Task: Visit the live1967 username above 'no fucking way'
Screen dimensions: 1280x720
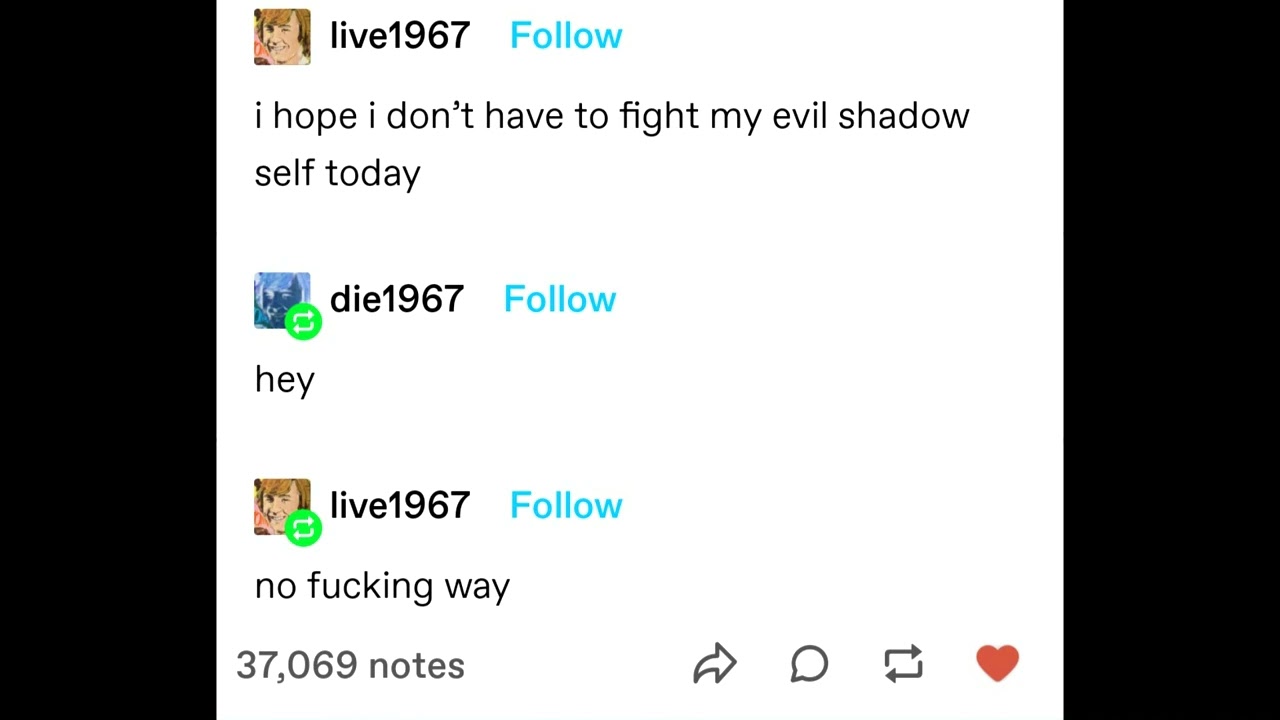Action: pyautogui.click(x=400, y=505)
